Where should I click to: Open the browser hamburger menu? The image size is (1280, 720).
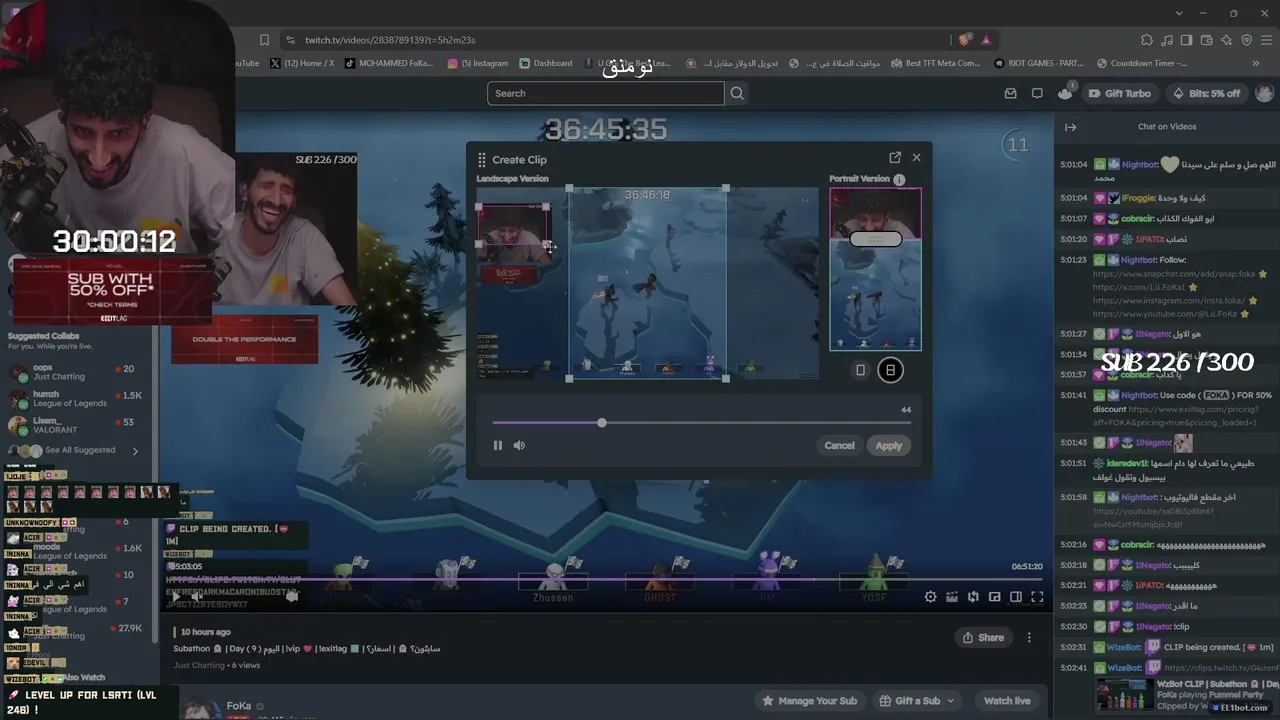[x=1267, y=40]
